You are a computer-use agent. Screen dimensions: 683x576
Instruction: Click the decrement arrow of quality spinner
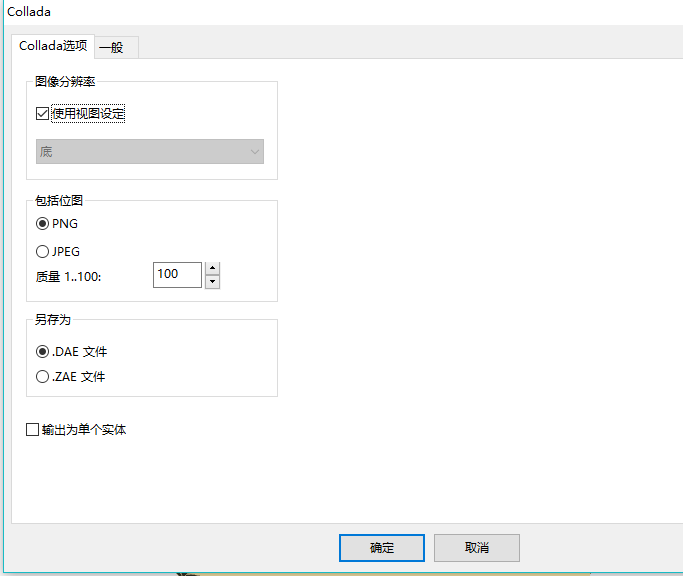pyautogui.click(x=212, y=281)
